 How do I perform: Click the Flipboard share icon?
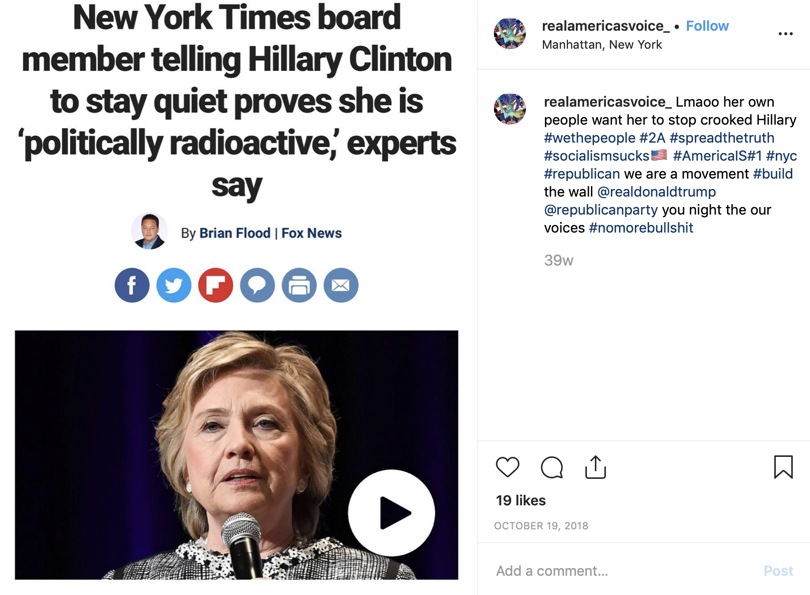click(215, 285)
